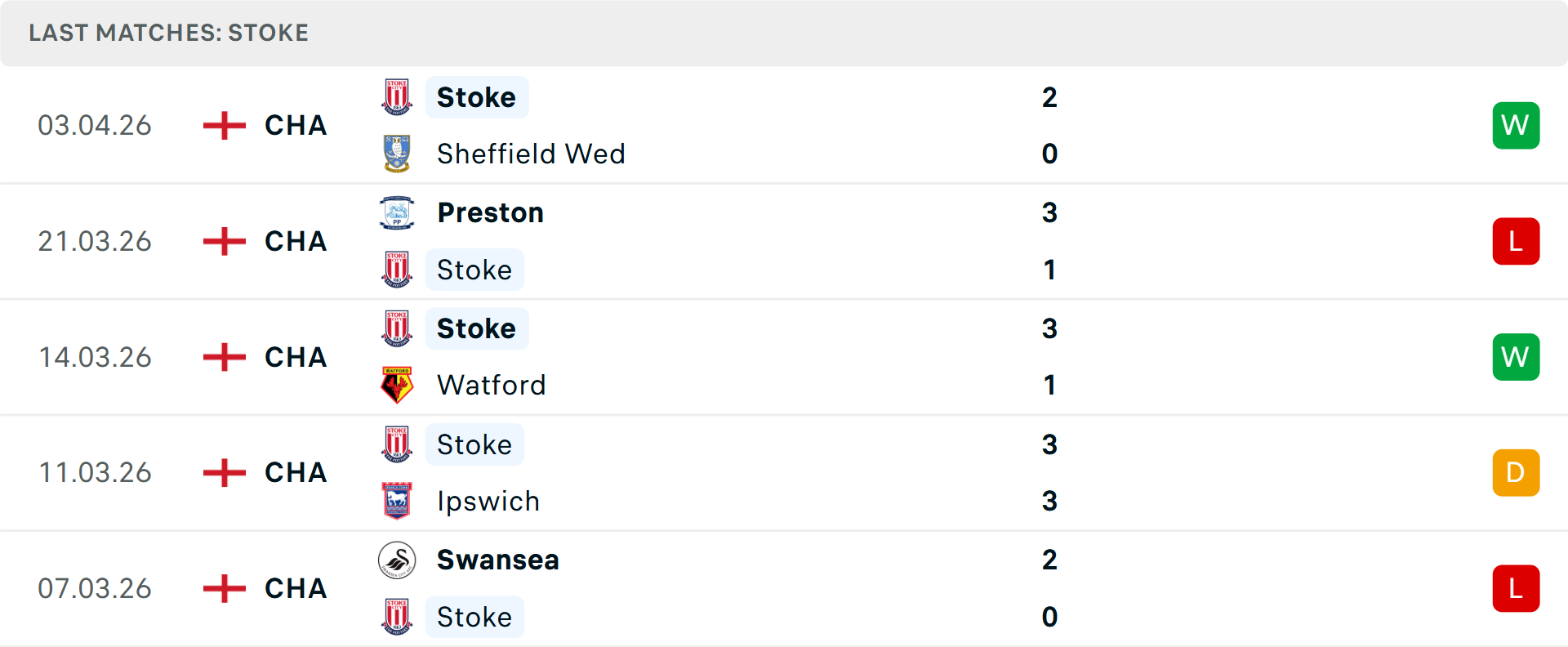Screen dimensions: 1568x647
Task: Click the Ipswich club crest
Action: click(x=397, y=501)
